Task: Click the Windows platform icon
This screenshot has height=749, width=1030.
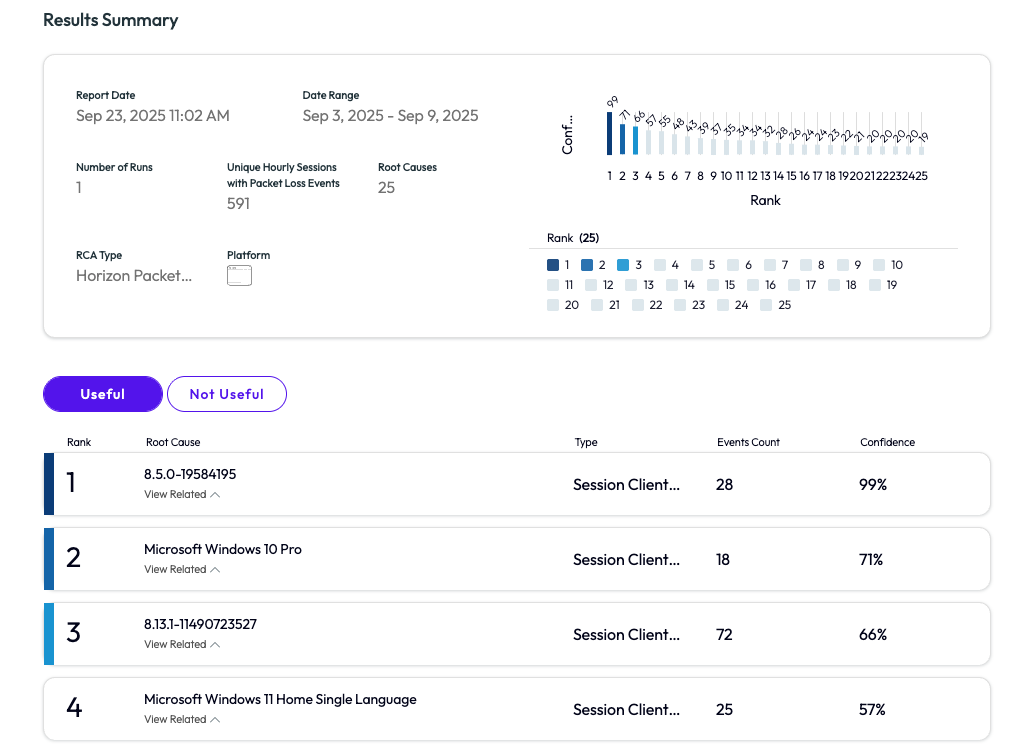Action: [x=239, y=276]
